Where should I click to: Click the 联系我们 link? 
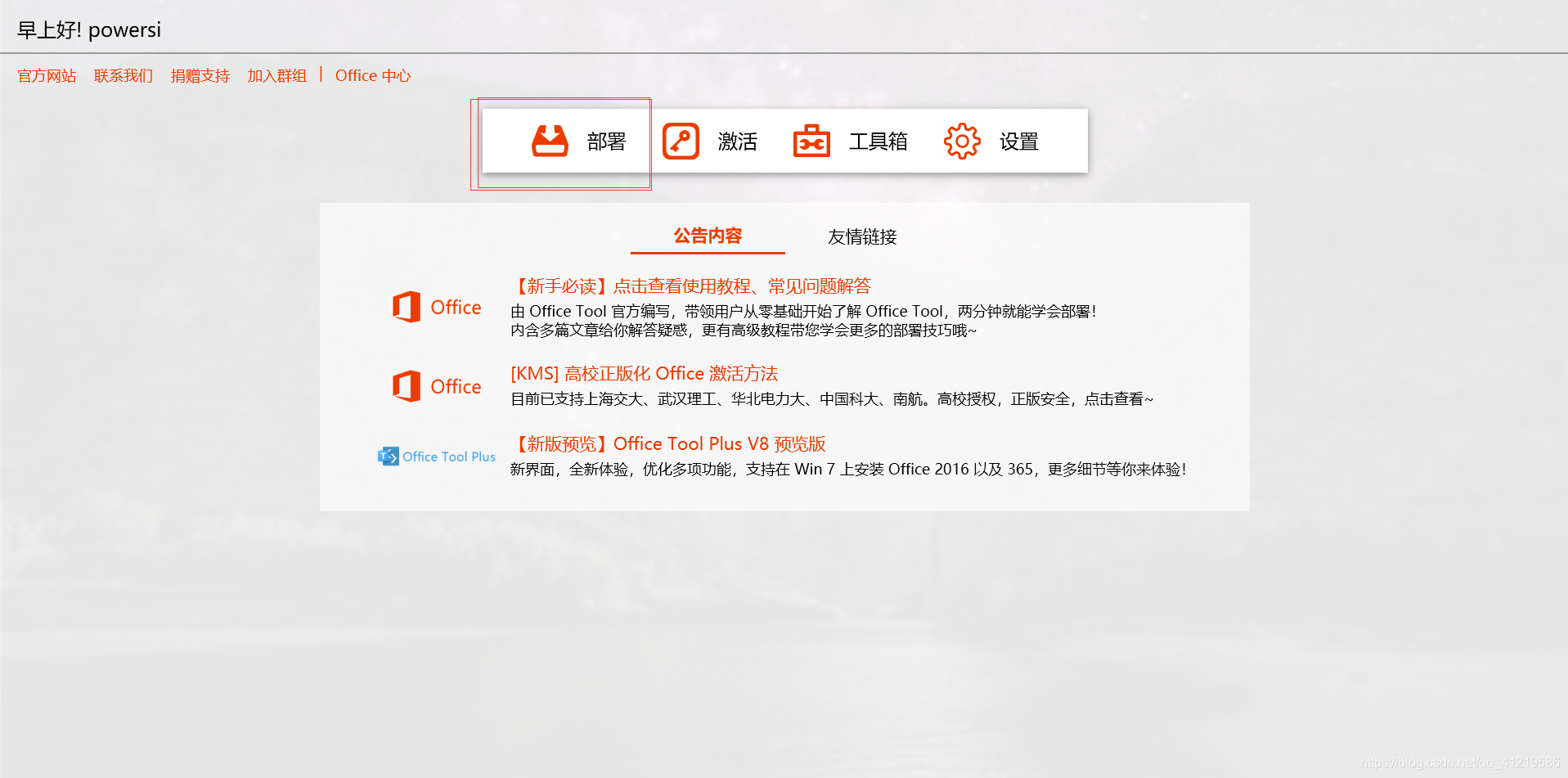(123, 75)
